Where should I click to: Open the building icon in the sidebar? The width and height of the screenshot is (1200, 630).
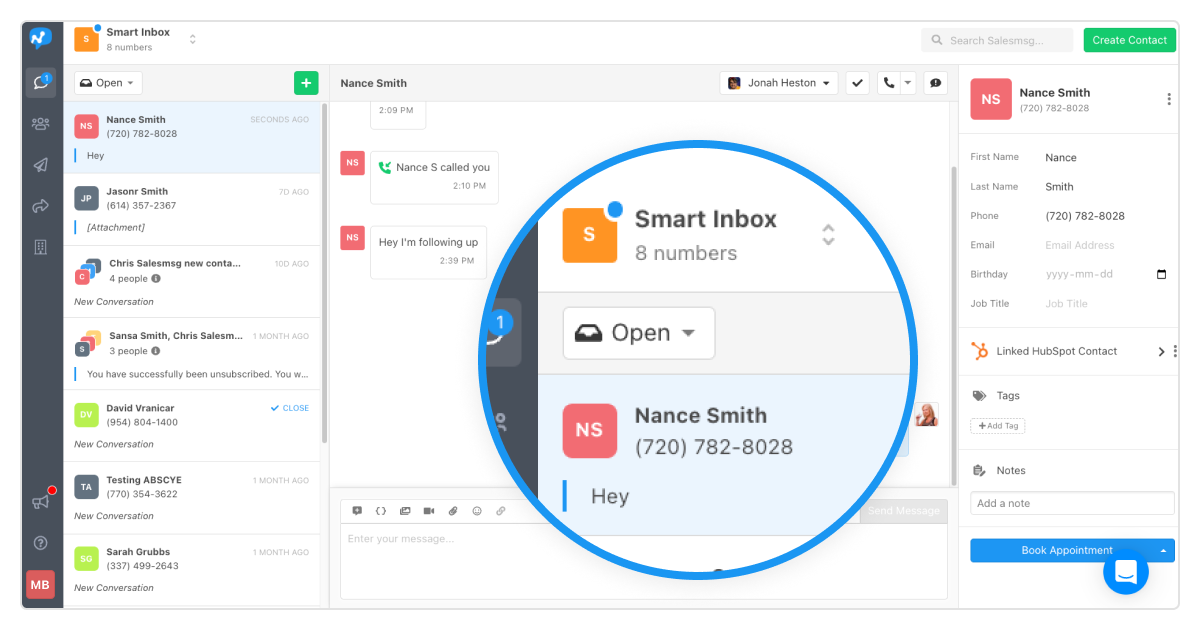[x=40, y=247]
